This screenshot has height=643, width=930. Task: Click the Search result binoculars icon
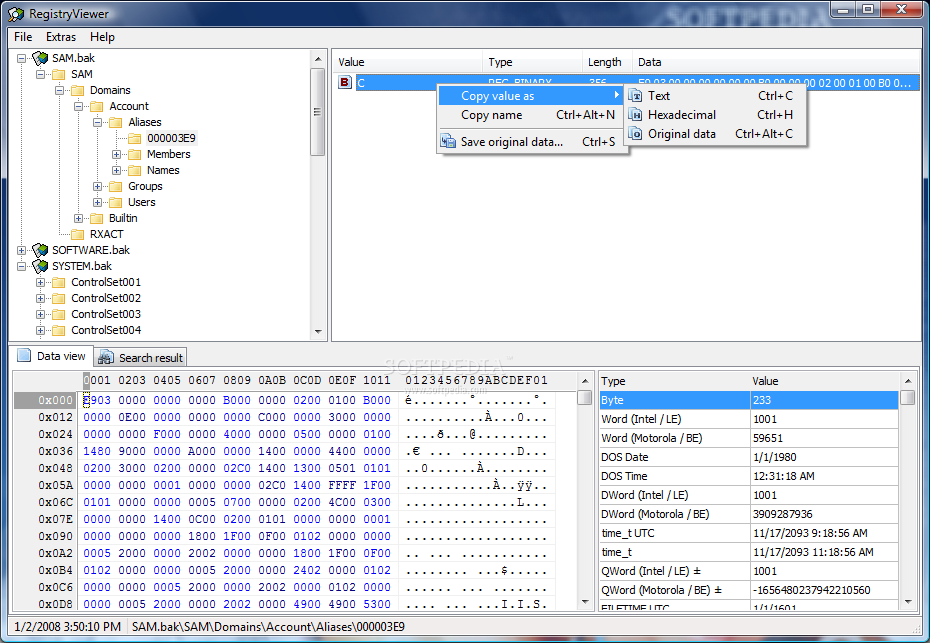click(x=106, y=357)
